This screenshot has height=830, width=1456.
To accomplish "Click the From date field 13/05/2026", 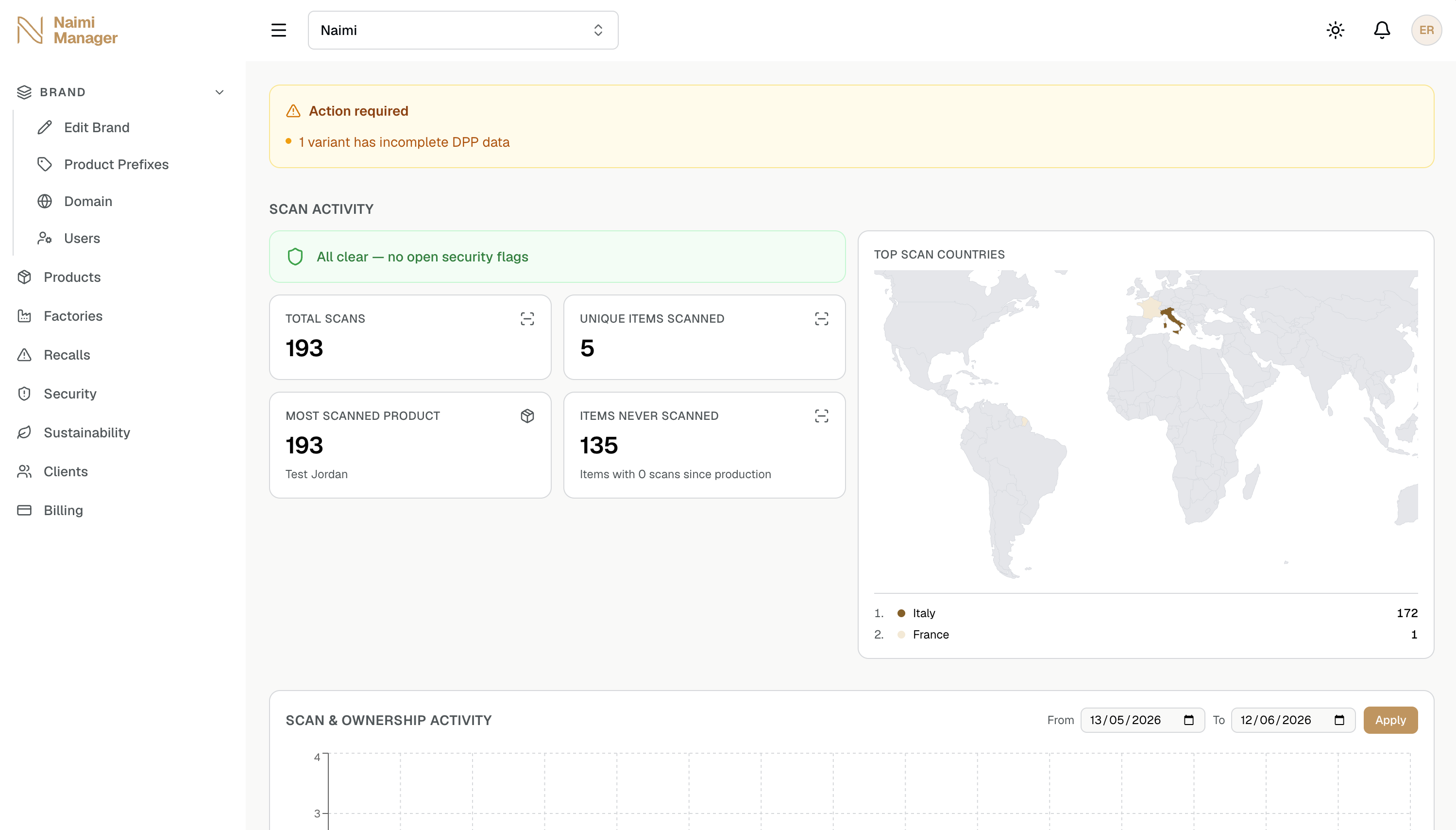I will tap(1142, 720).
